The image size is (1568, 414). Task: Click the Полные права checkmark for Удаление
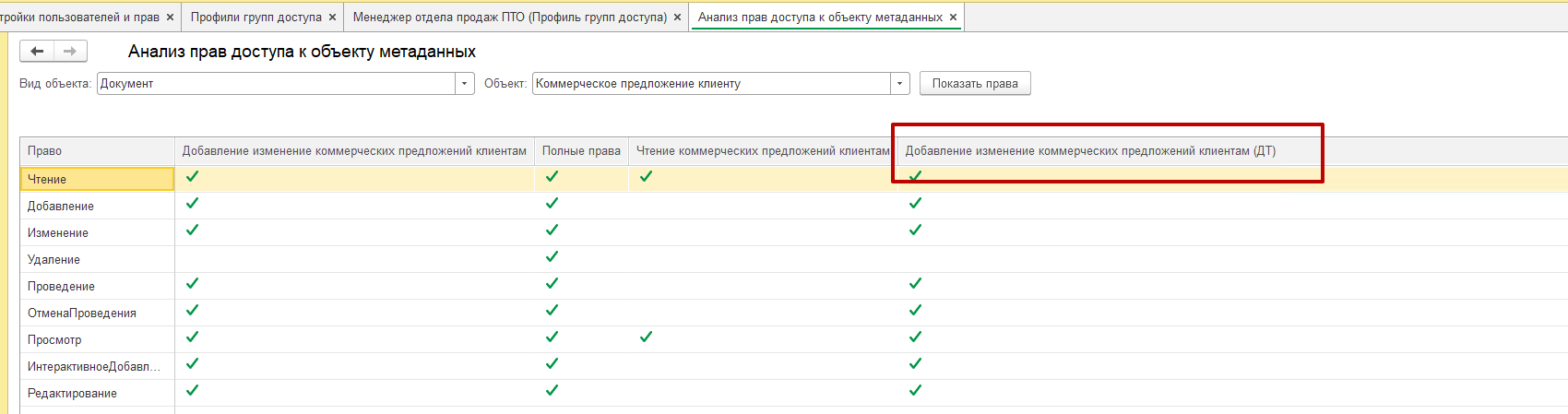point(552,257)
